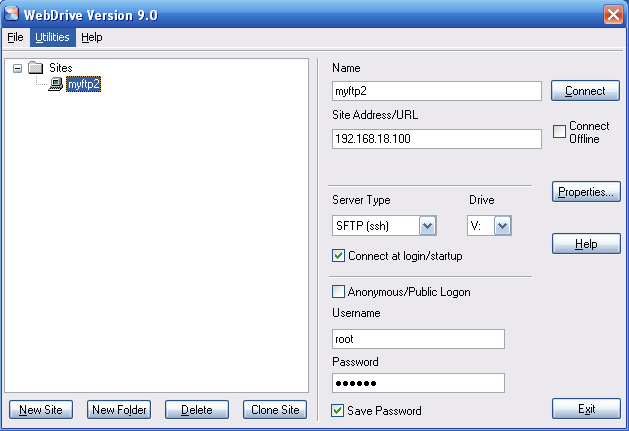Click the myftp2 site computer icon
Image resolution: width=629 pixels, height=431 pixels.
56,85
